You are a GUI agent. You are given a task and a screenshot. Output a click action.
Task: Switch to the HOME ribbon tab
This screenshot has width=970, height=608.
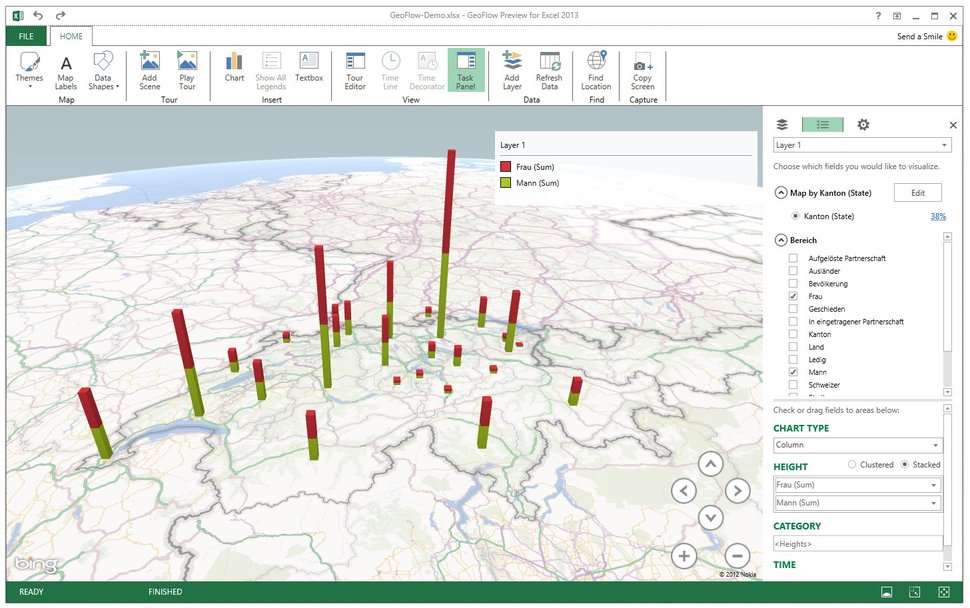click(x=71, y=36)
